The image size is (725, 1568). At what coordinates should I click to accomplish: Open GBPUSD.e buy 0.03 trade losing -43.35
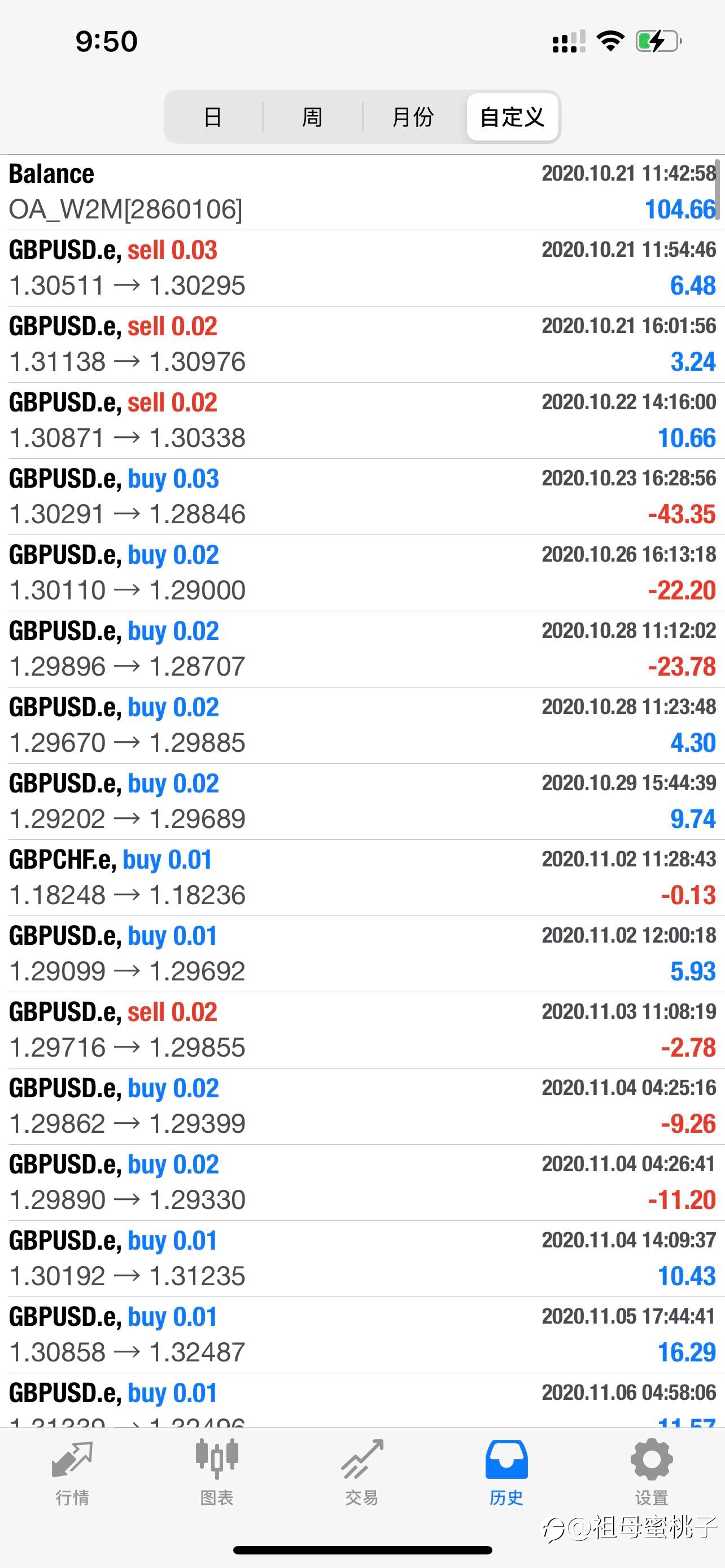pyautogui.click(x=362, y=497)
